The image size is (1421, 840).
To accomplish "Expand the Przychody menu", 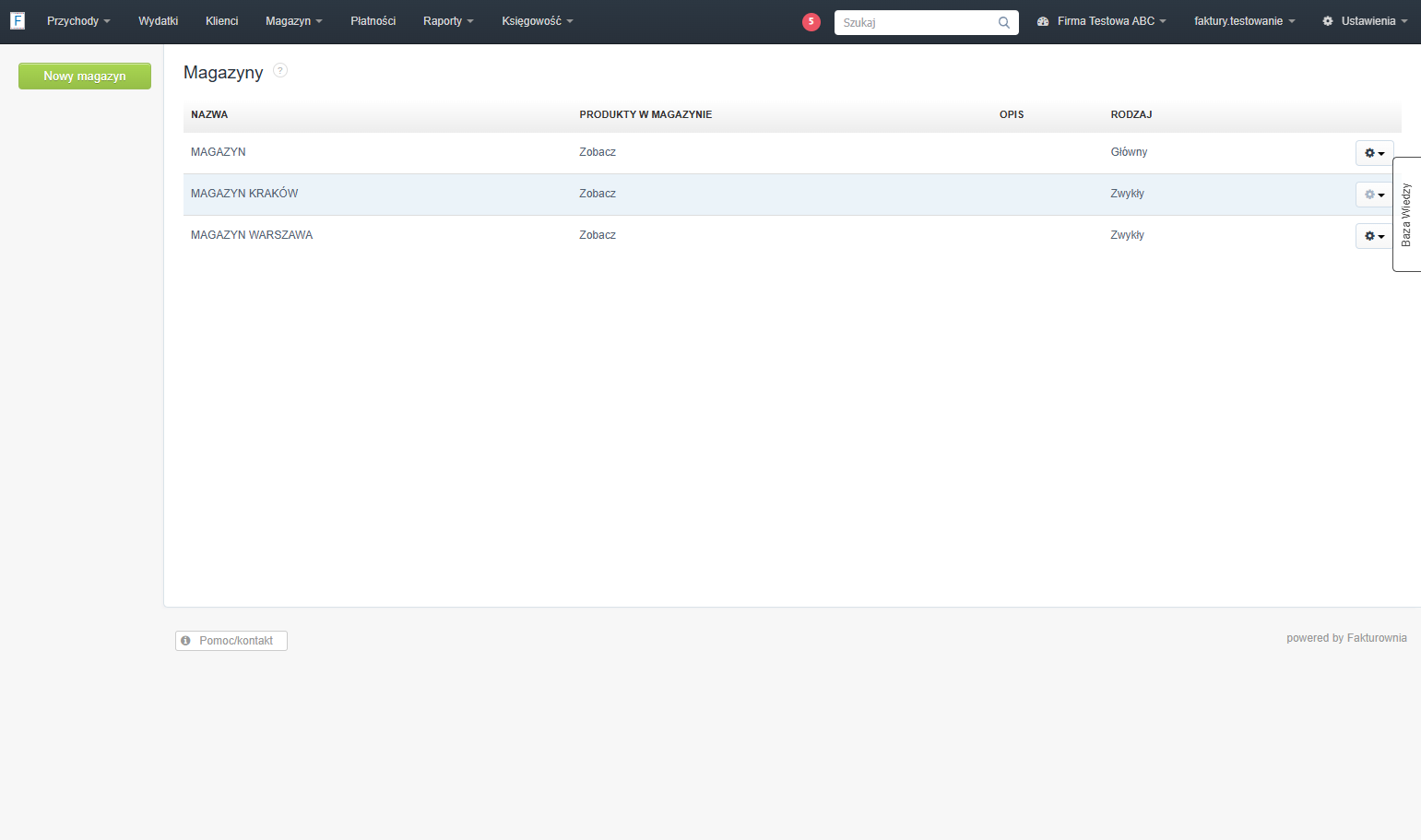I will point(78,21).
